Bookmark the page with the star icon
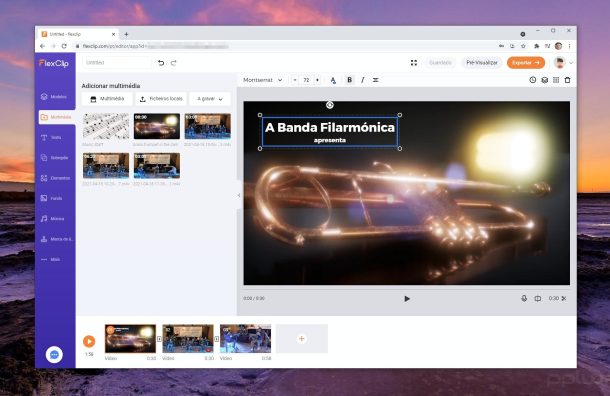 click(x=524, y=46)
